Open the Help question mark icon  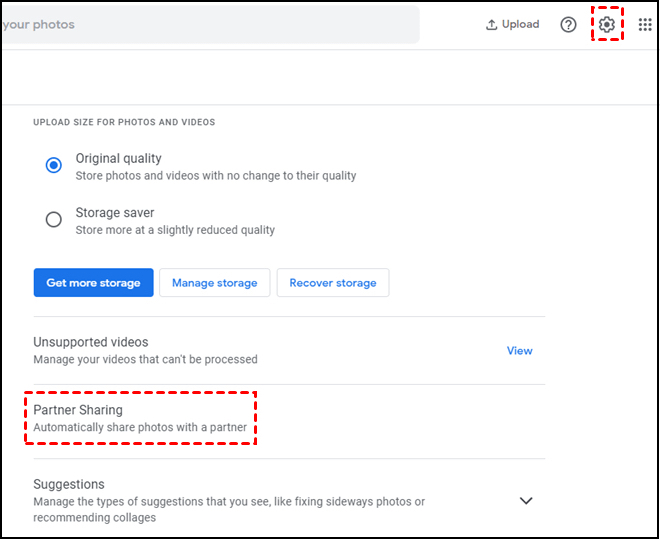point(568,25)
